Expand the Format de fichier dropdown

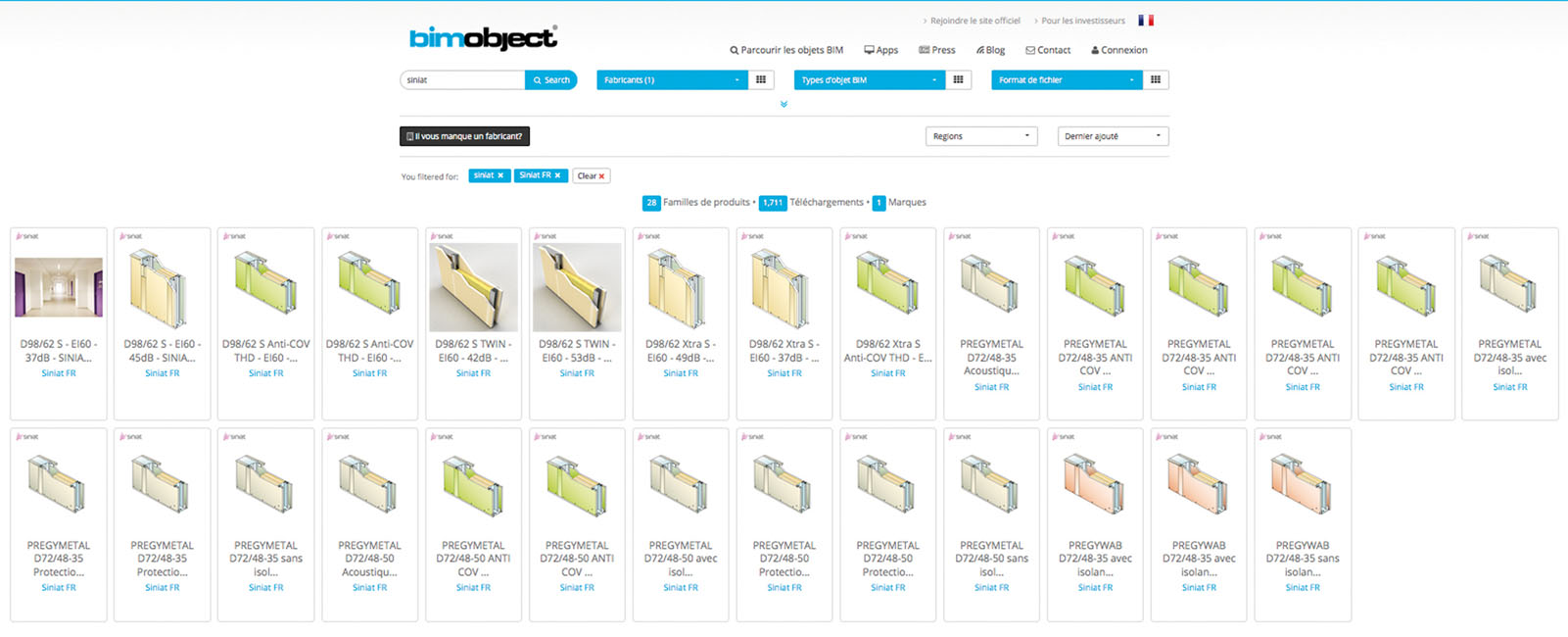tap(1066, 80)
